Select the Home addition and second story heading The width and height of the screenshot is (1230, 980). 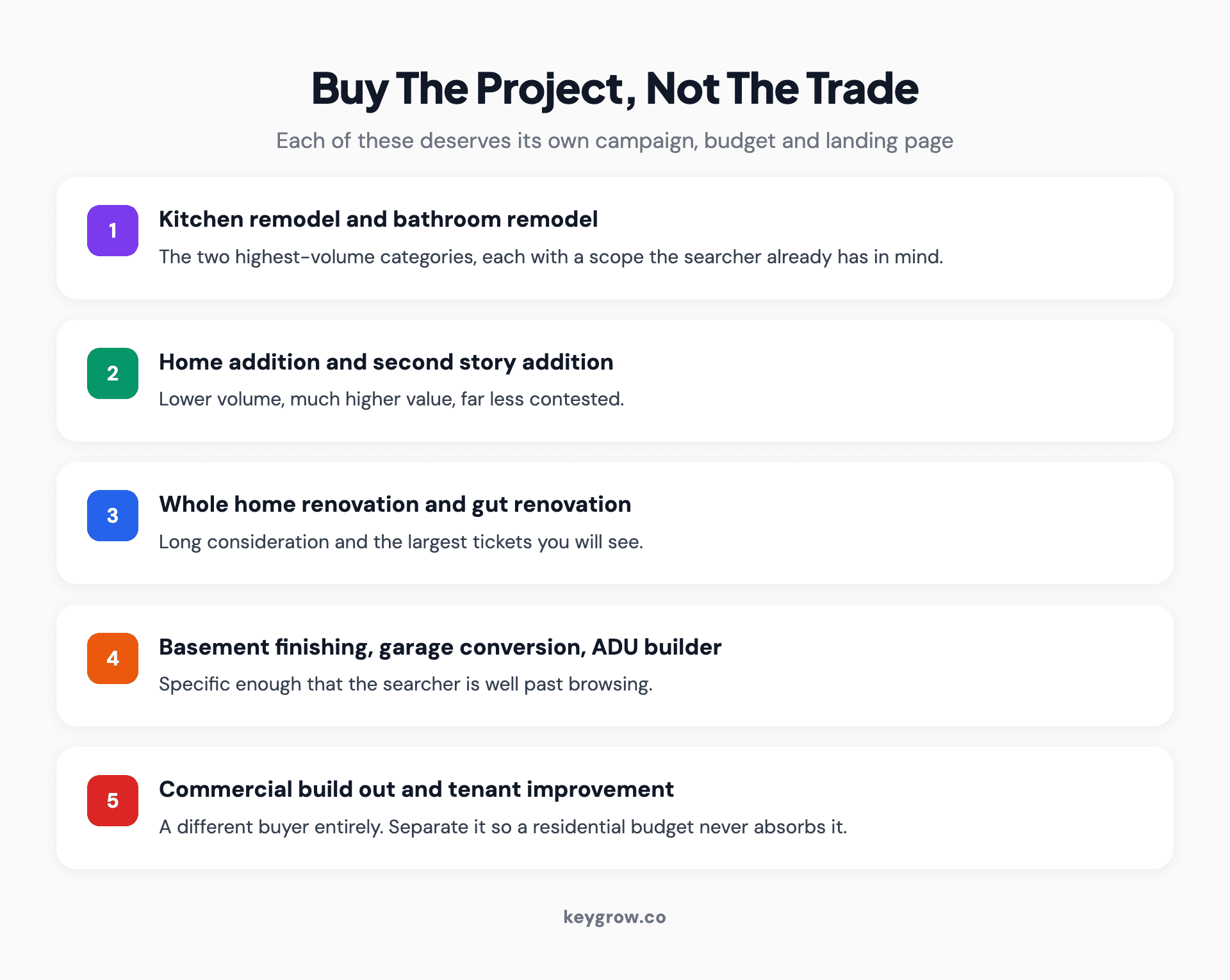click(386, 362)
